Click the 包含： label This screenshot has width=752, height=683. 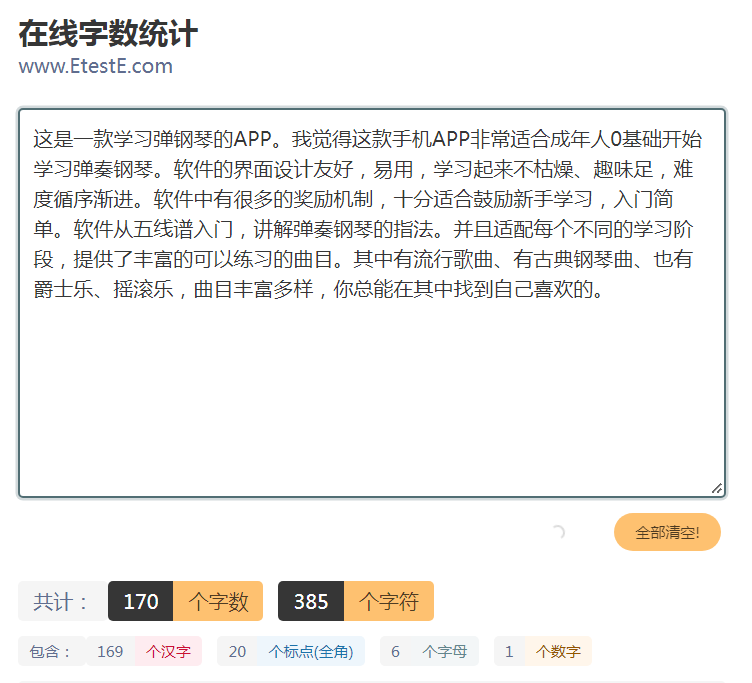click(x=52, y=651)
